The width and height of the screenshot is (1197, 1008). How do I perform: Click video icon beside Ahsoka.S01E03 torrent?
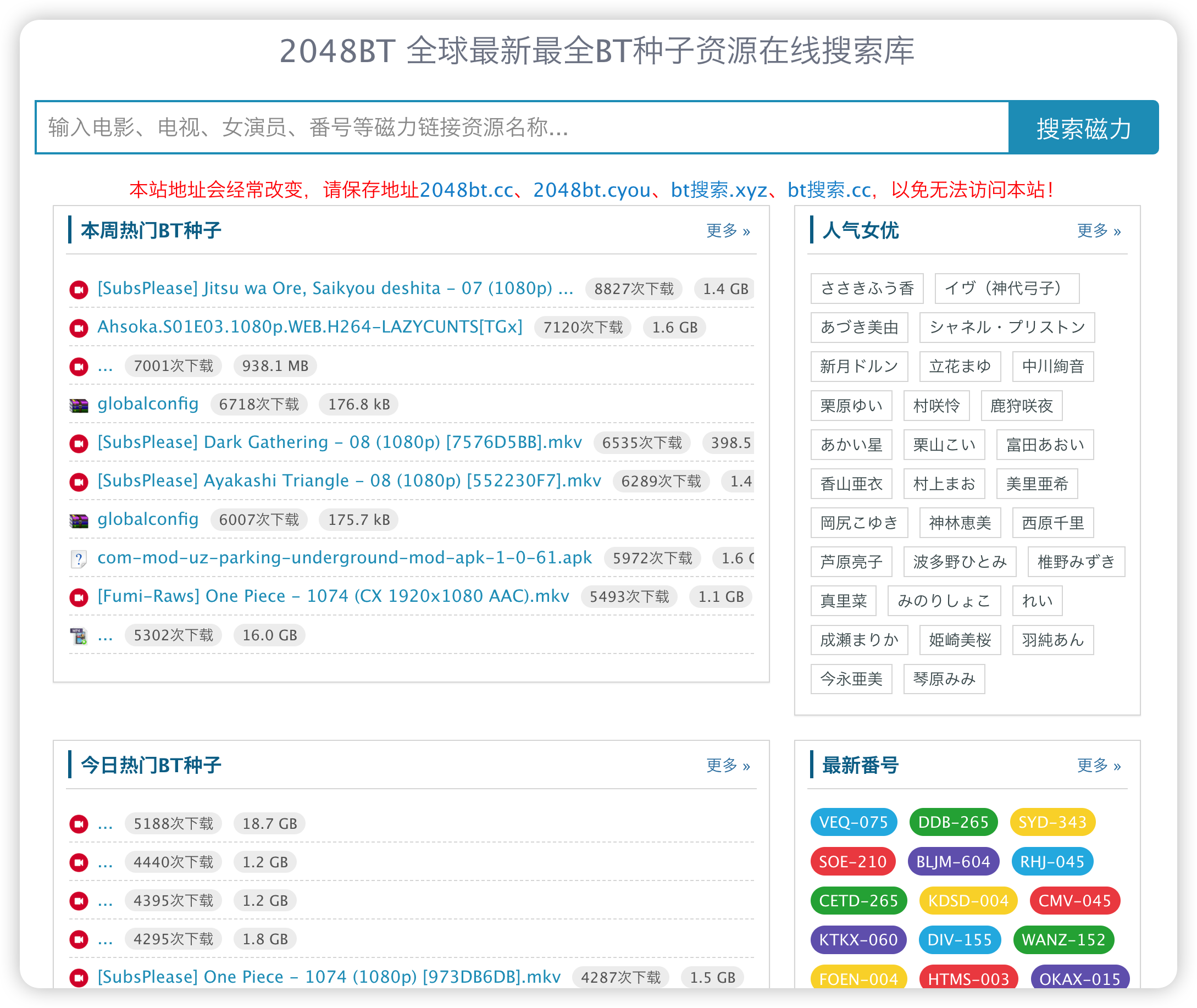(x=79, y=328)
